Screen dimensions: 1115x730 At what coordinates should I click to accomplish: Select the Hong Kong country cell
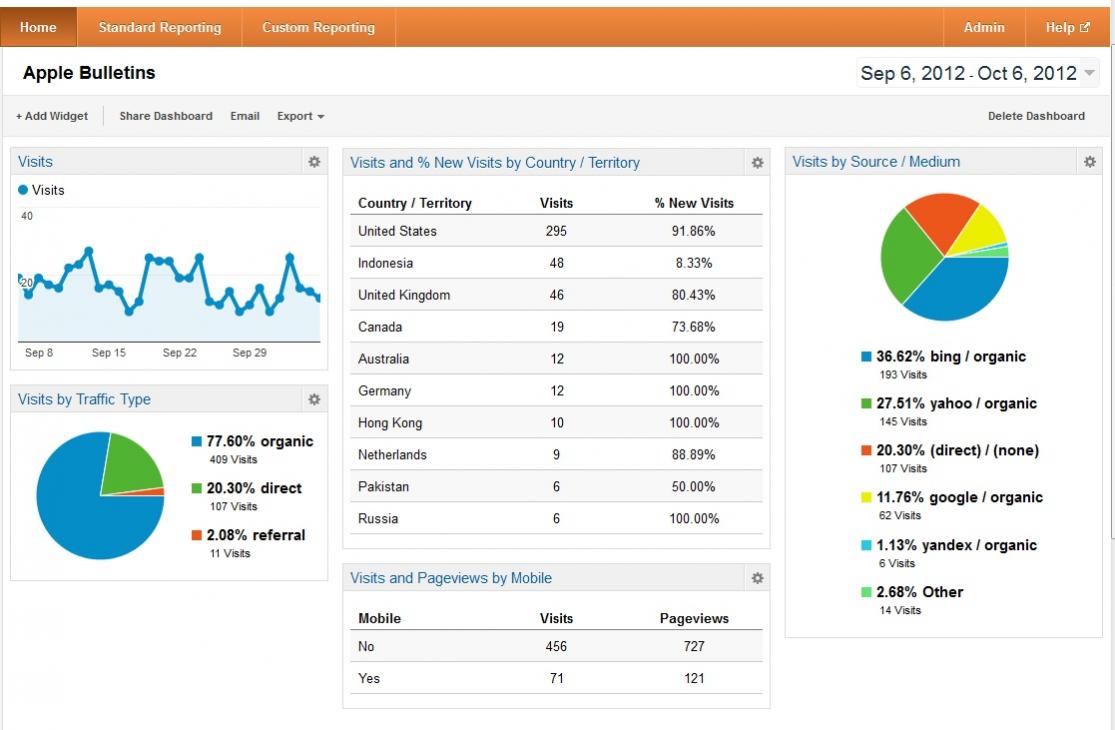[x=390, y=423]
